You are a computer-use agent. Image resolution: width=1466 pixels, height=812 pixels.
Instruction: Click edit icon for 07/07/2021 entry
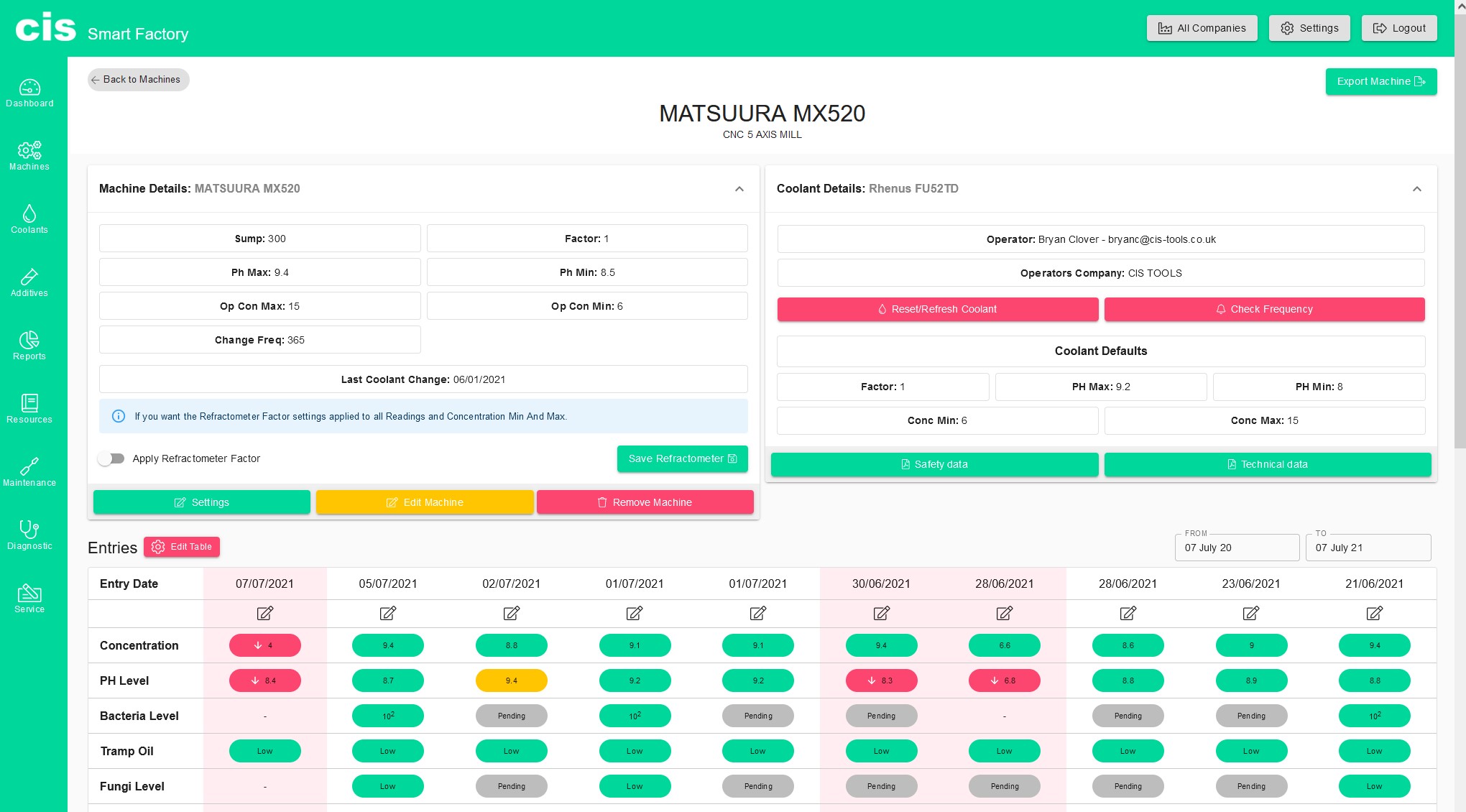click(x=264, y=613)
